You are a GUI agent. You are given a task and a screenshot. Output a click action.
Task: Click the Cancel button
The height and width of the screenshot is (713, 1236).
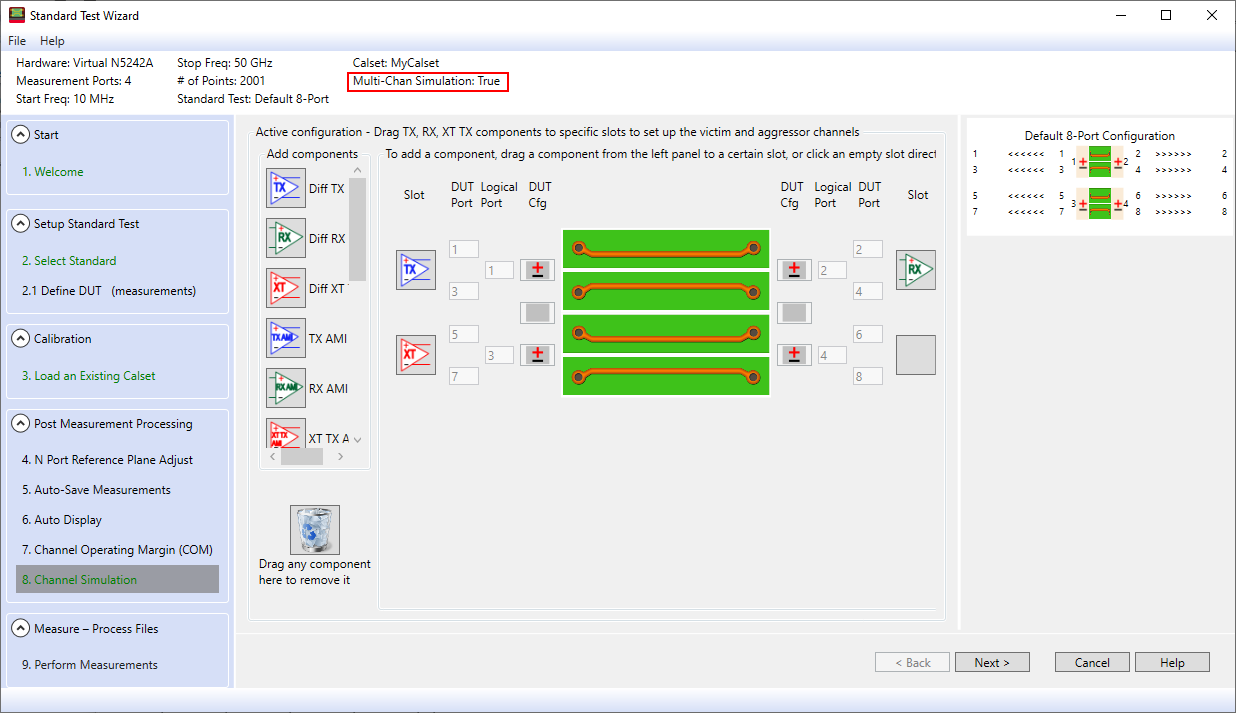(1092, 662)
